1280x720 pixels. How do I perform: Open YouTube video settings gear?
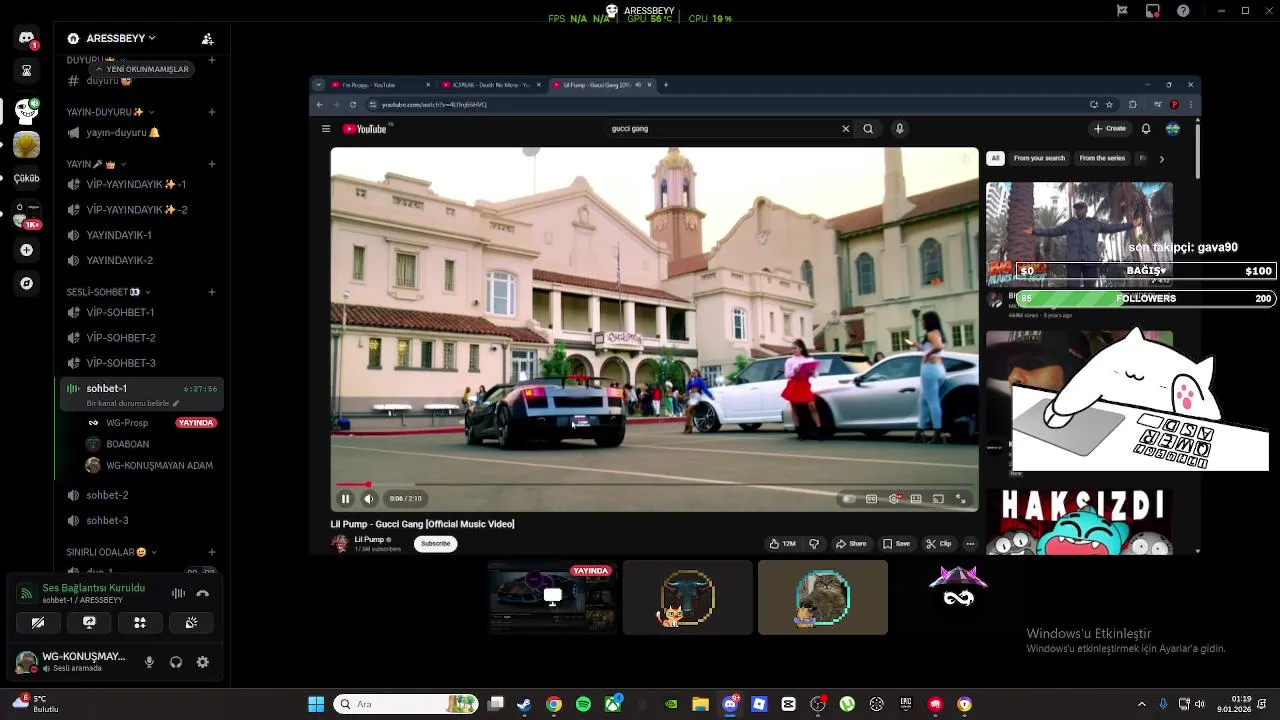(x=893, y=498)
